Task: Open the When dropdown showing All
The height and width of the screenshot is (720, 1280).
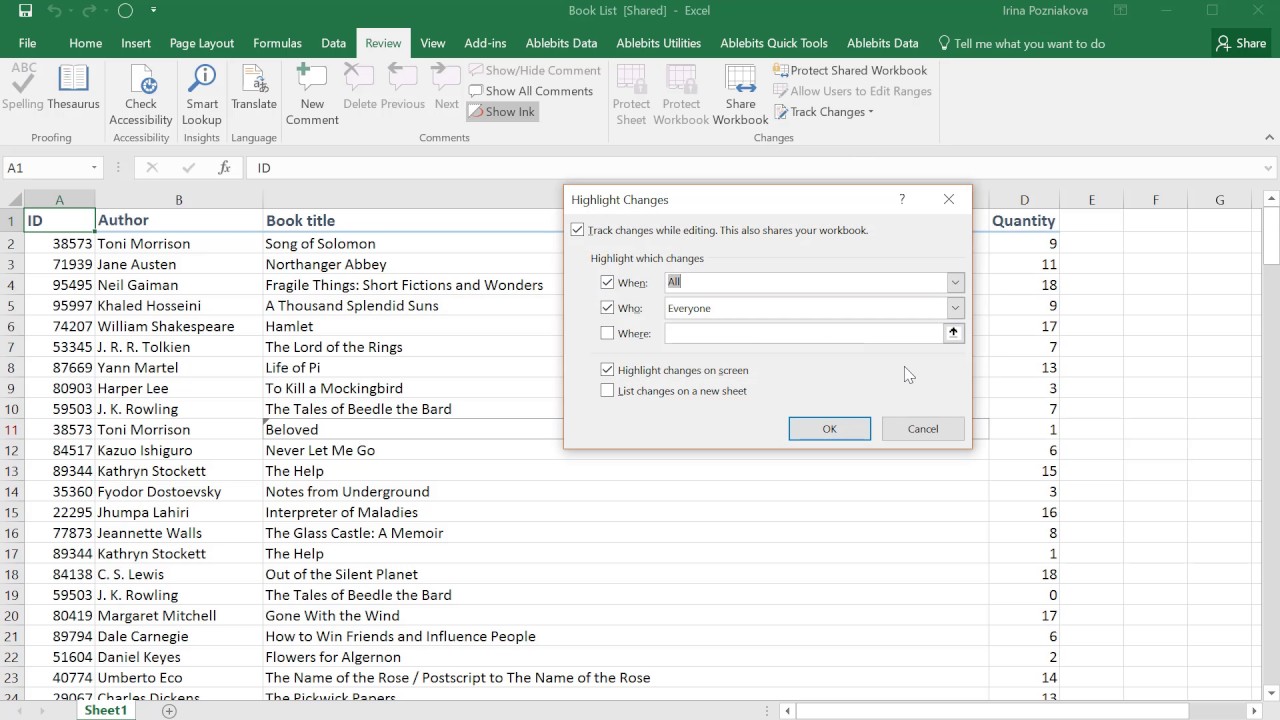Action: pyautogui.click(x=954, y=282)
